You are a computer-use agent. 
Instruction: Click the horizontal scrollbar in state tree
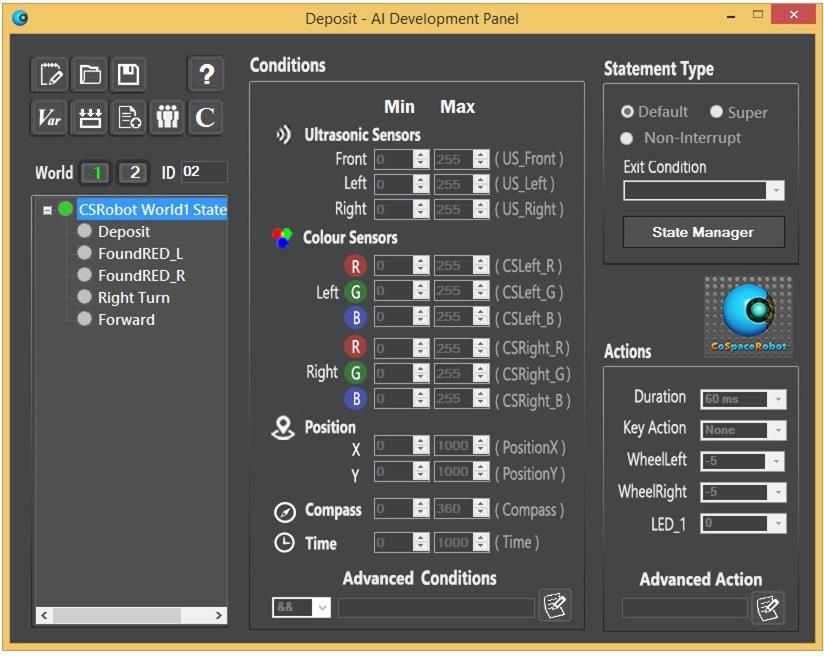130,615
